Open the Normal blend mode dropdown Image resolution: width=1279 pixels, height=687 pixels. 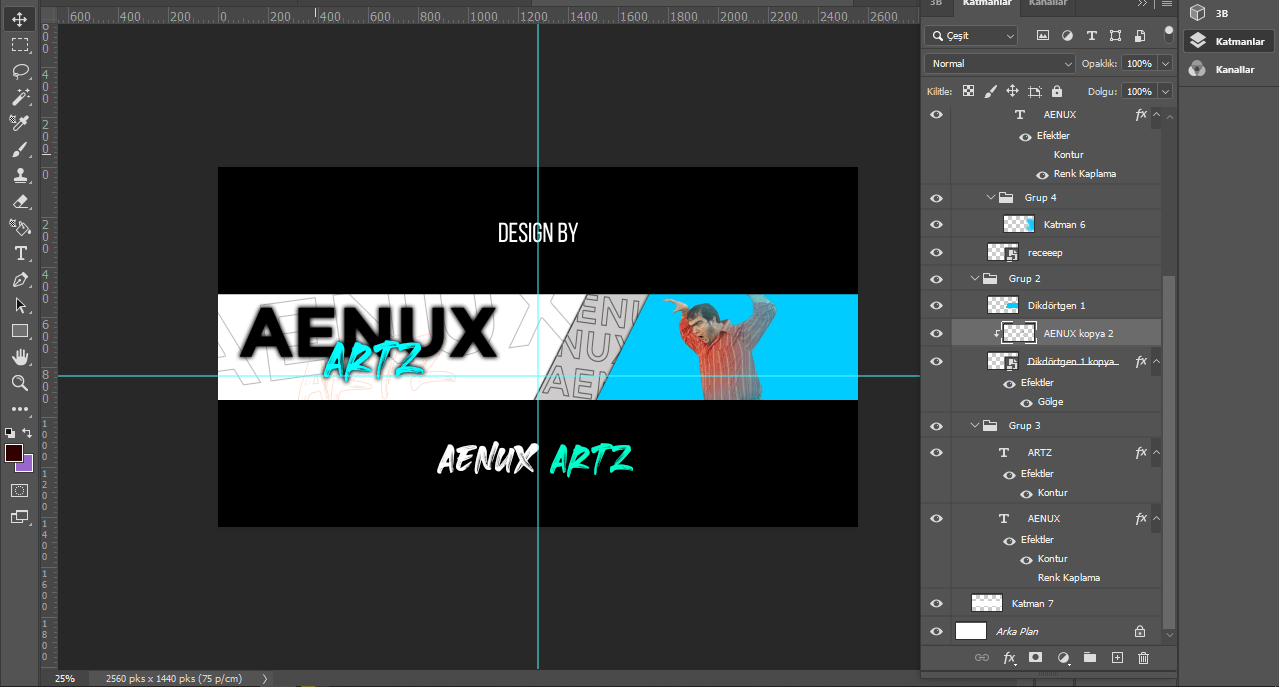coord(1000,63)
